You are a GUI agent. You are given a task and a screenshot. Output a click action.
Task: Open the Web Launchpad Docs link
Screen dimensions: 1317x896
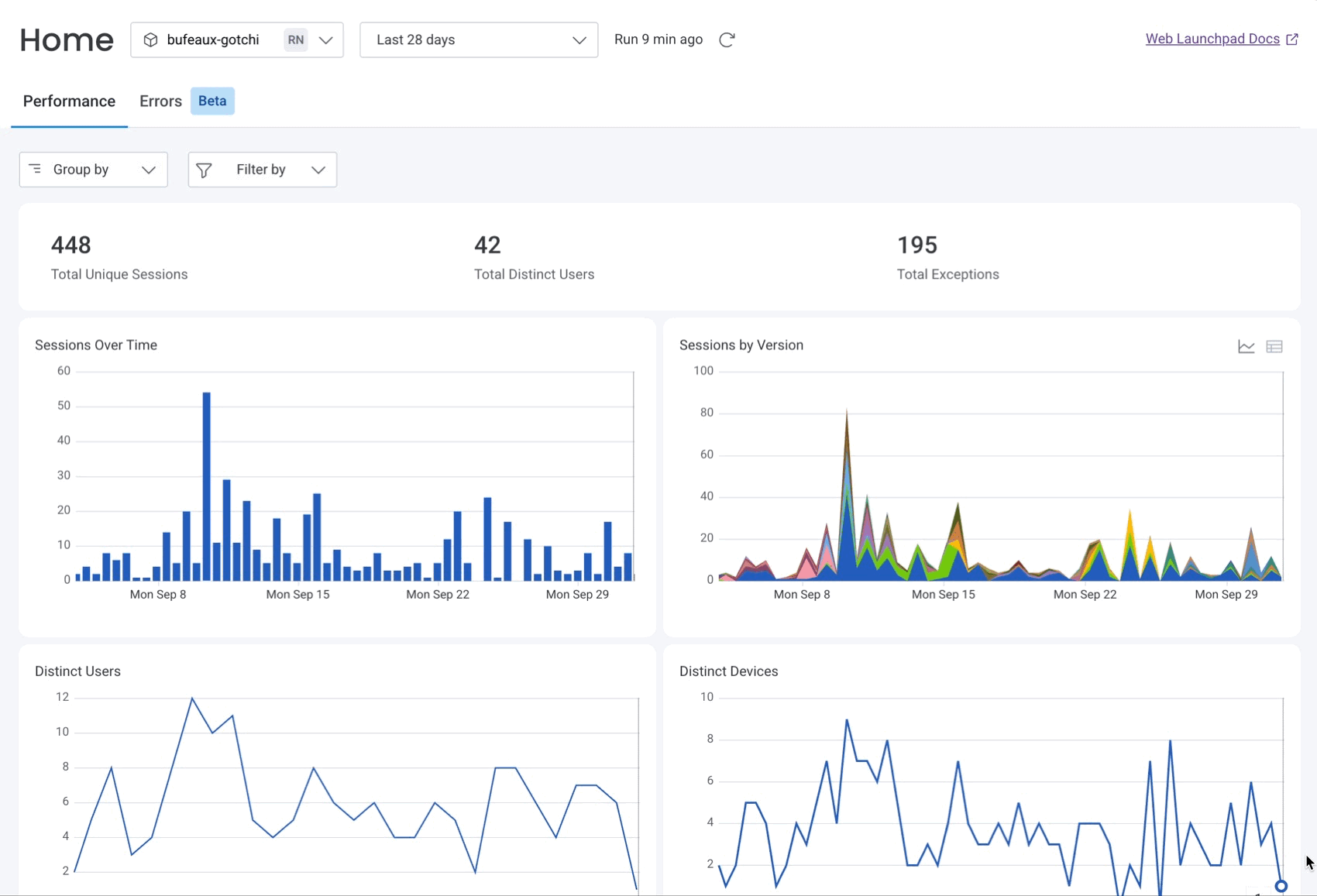[1212, 39]
